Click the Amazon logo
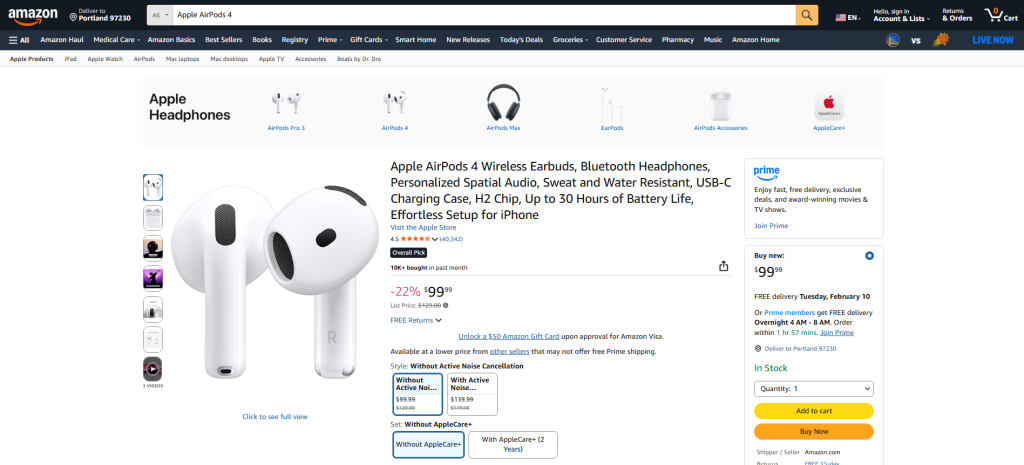The image size is (1024, 465). 32,14
